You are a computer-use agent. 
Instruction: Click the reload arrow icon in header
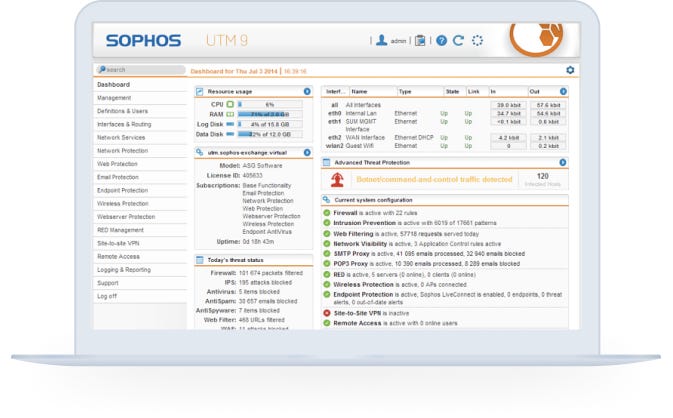(458, 40)
